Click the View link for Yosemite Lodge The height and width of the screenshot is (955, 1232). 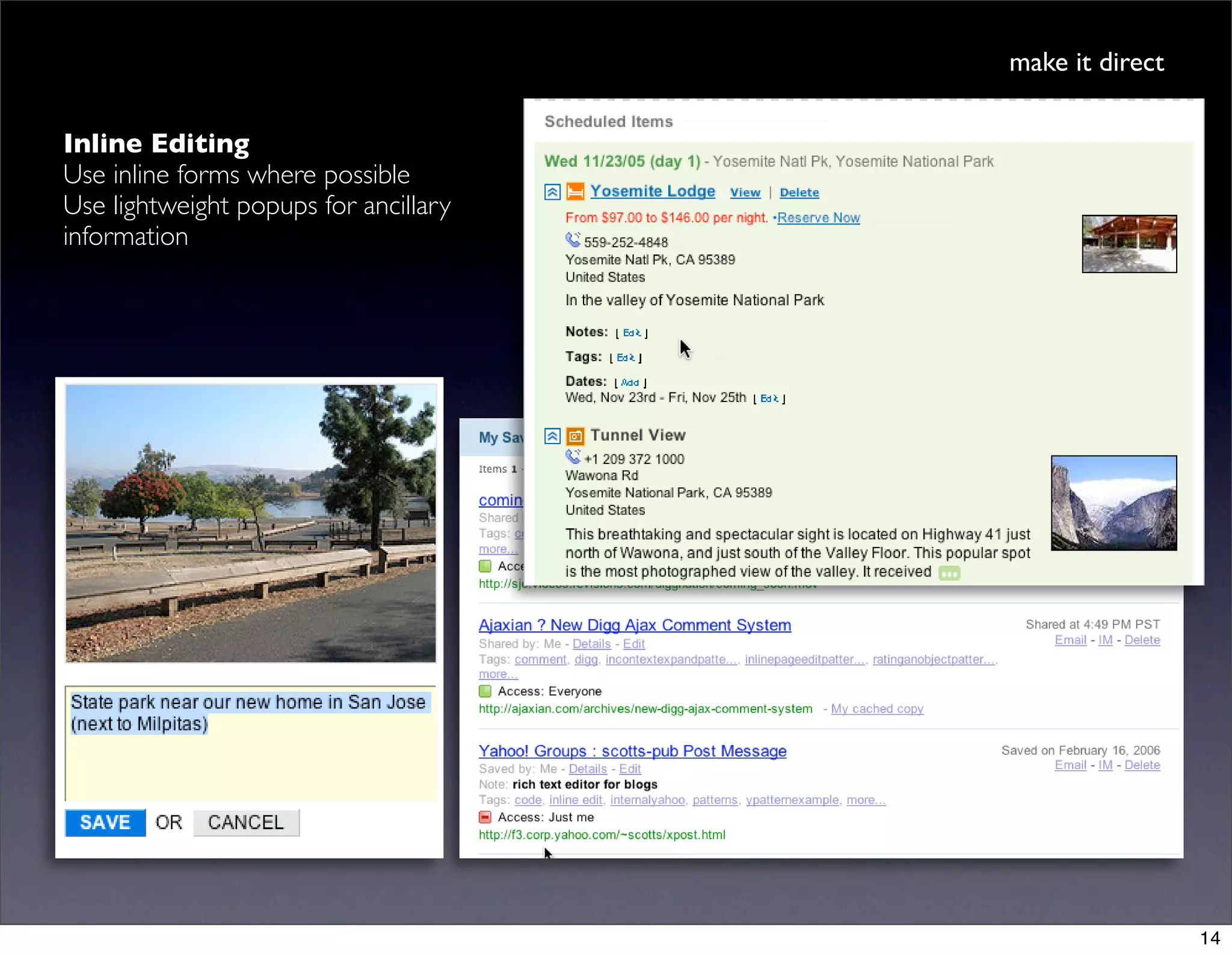pos(745,193)
